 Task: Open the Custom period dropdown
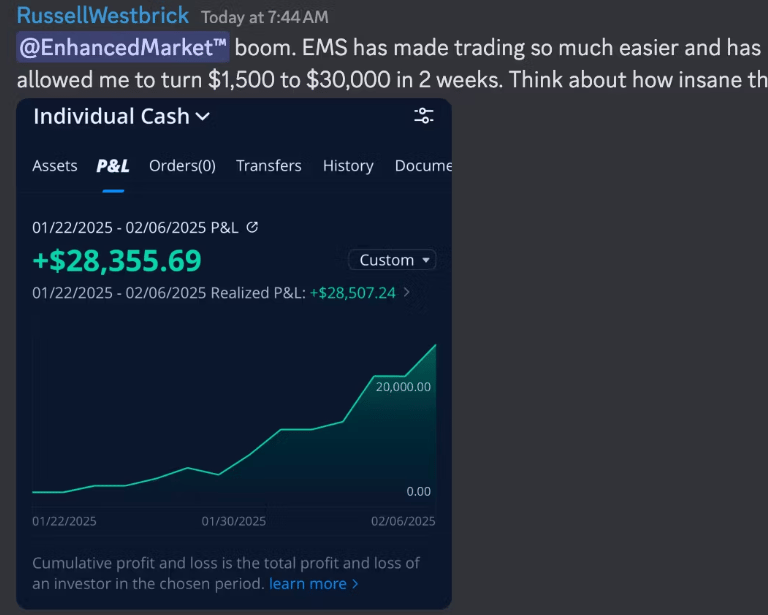click(x=392, y=260)
